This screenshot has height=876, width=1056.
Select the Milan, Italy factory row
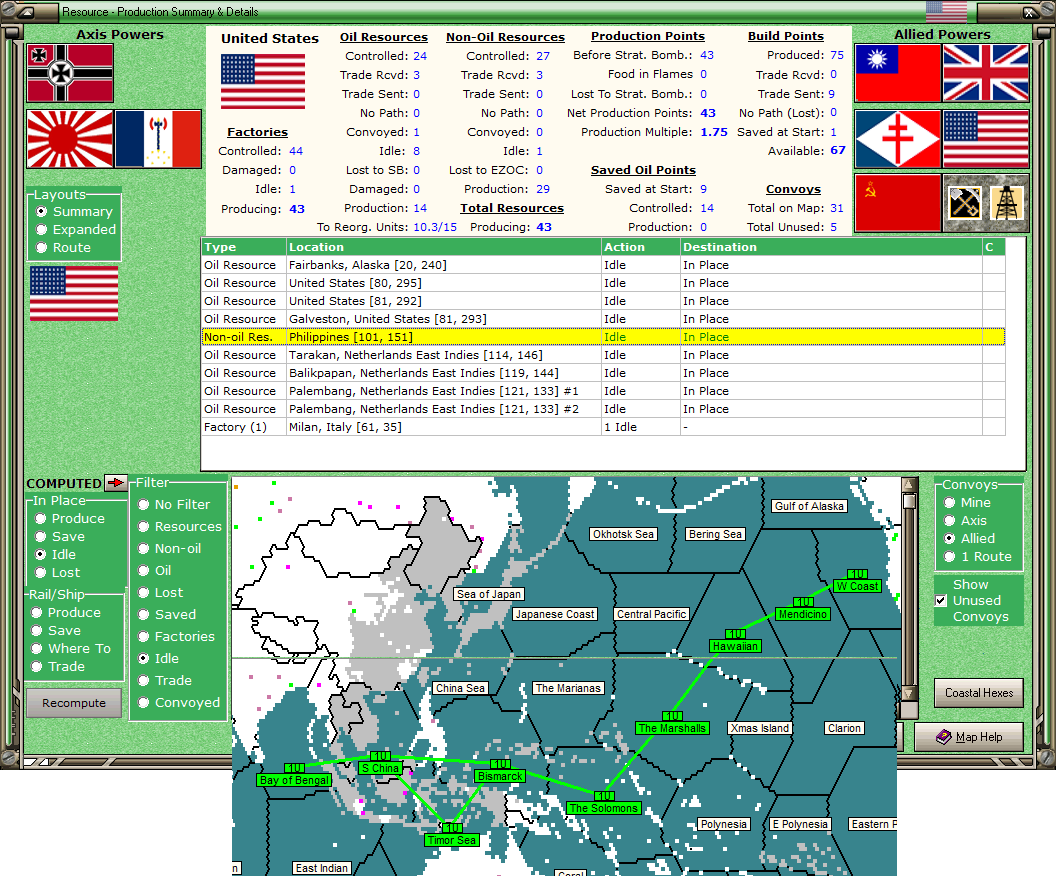(x=603, y=427)
